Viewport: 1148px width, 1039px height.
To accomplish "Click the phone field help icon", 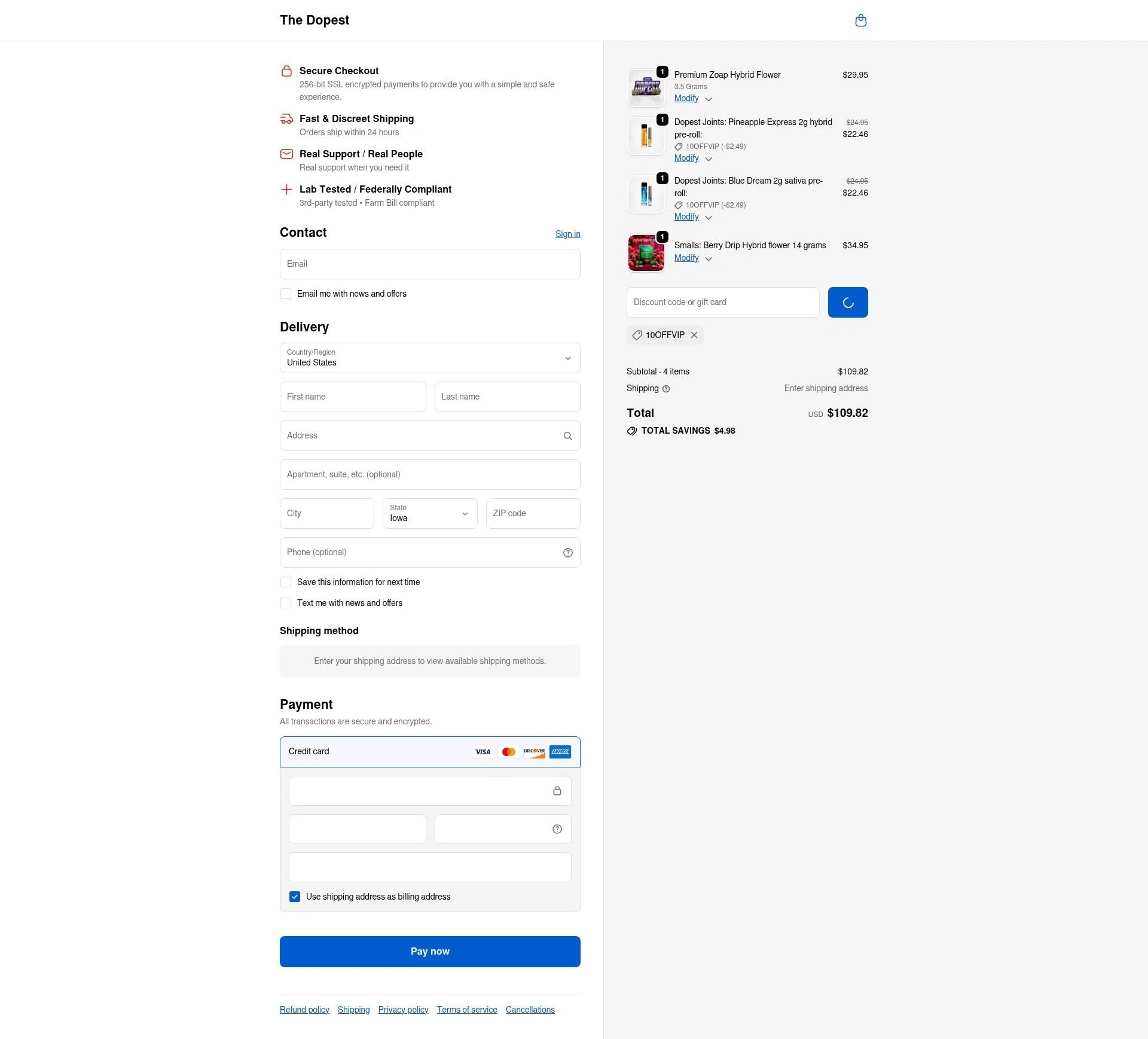I will click(568, 553).
